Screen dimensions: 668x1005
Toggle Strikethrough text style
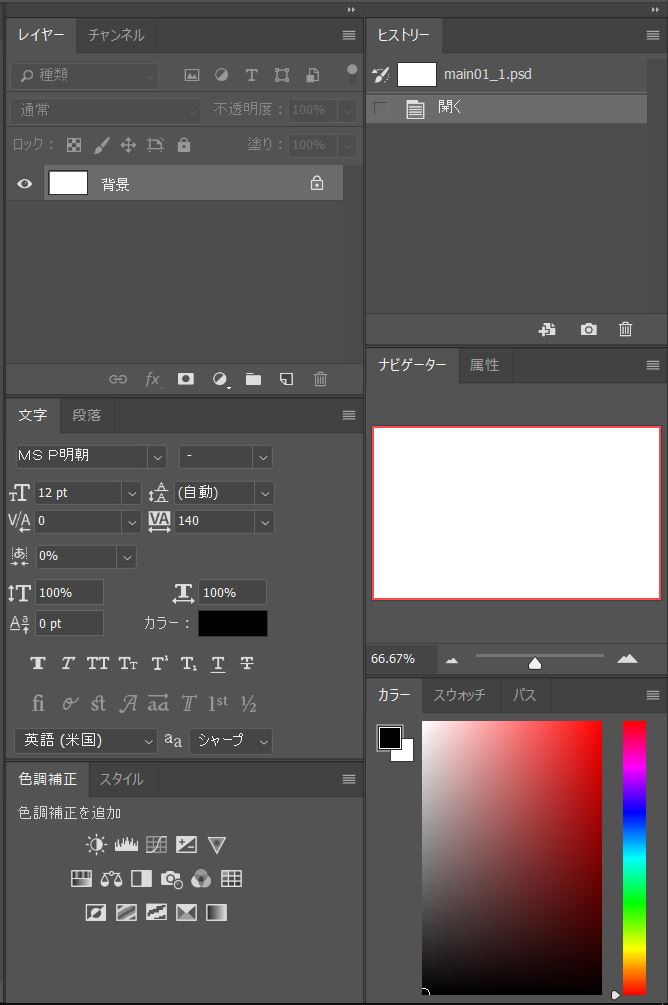[247, 663]
